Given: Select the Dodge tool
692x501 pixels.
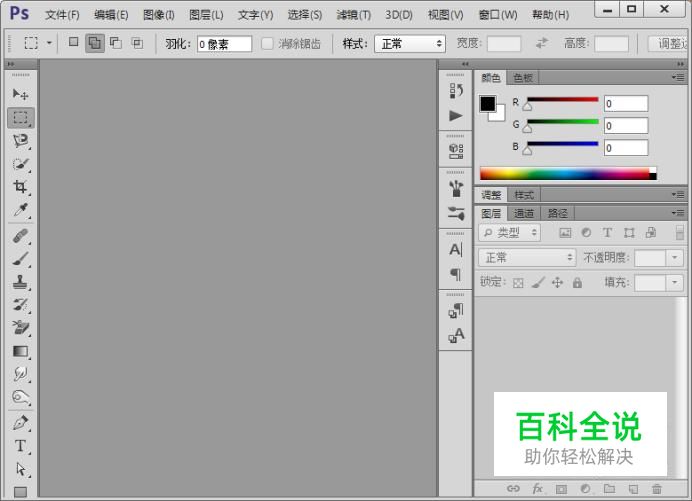Looking at the screenshot, I should coord(20,397).
